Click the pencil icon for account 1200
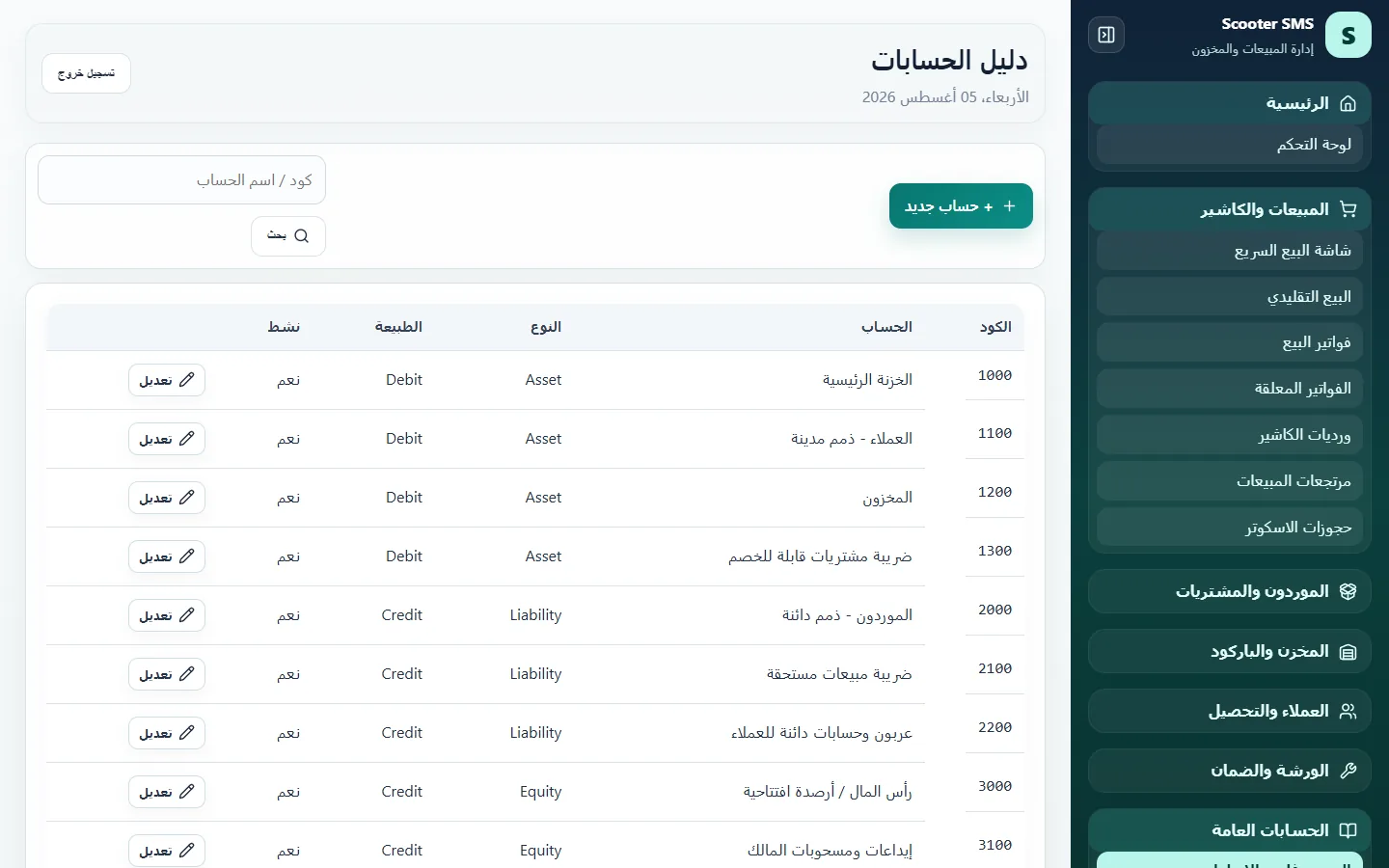 (187, 498)
